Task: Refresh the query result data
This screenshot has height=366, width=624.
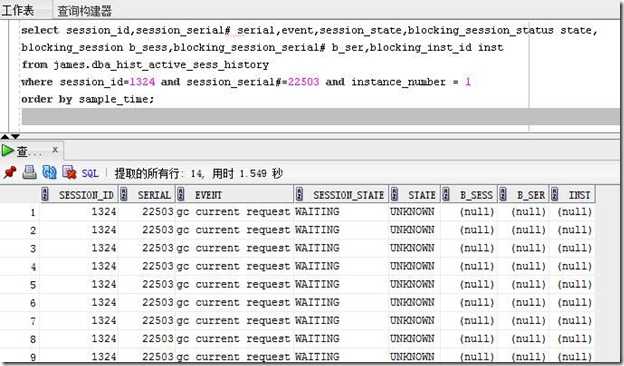Action: [49, 173]
